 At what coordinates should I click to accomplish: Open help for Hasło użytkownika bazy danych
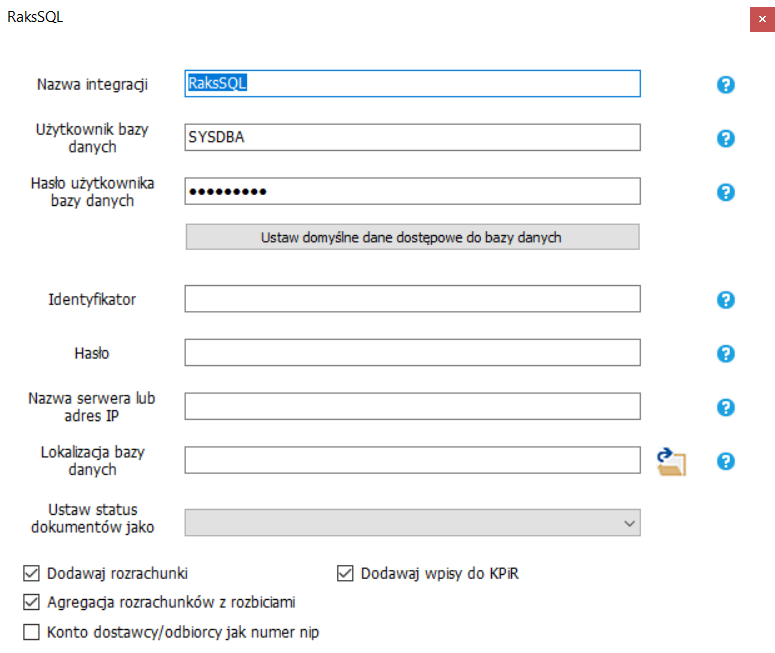[x=726, y=192]
